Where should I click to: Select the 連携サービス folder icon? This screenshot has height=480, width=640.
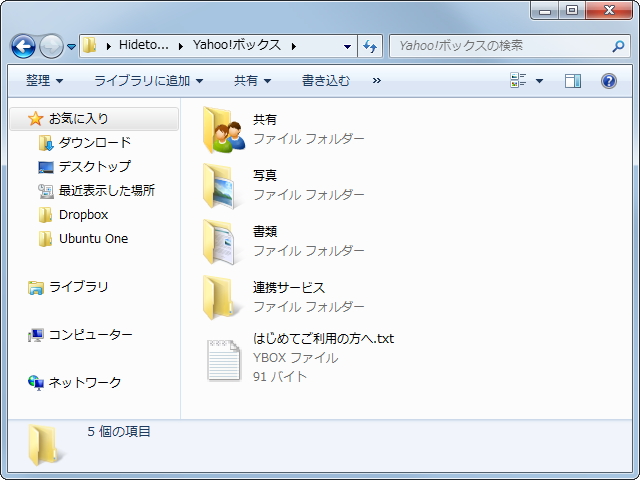tap(218, 298)
